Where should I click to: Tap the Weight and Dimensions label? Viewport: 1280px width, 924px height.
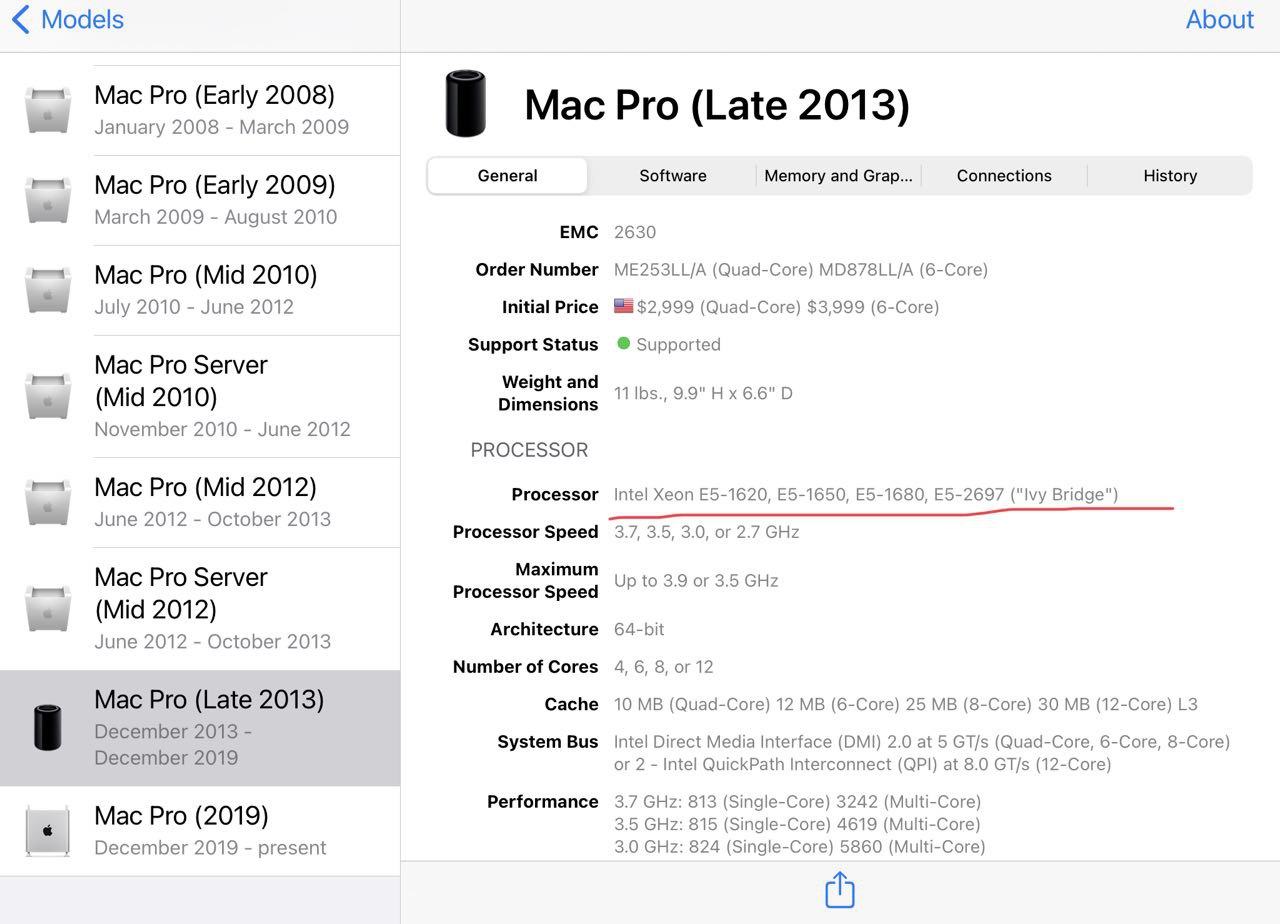pos(548,393)
